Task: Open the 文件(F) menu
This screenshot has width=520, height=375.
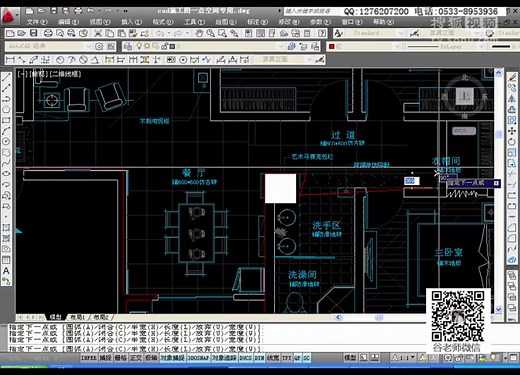Action: pos(37,22)
